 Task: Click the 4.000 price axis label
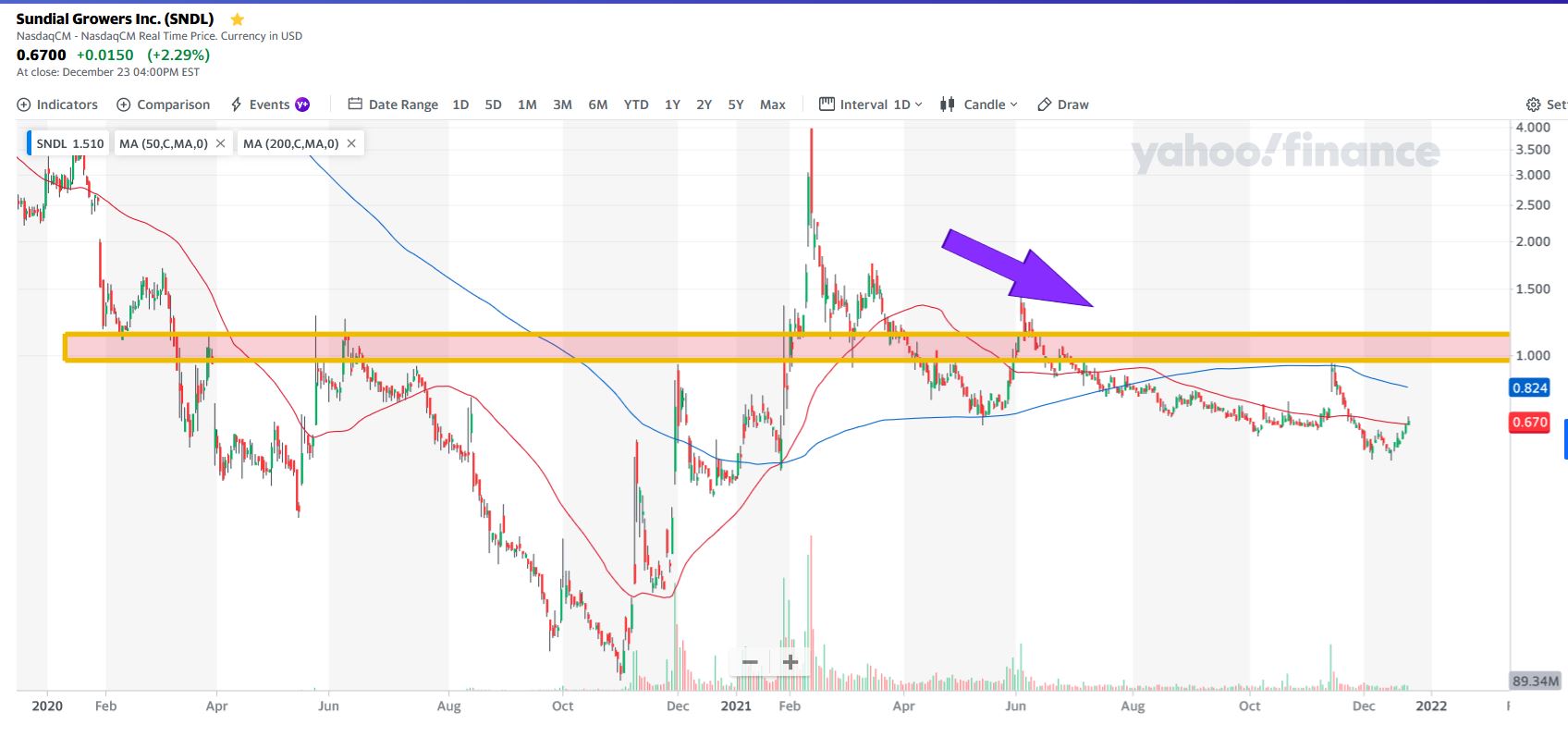pos(1533,127)
